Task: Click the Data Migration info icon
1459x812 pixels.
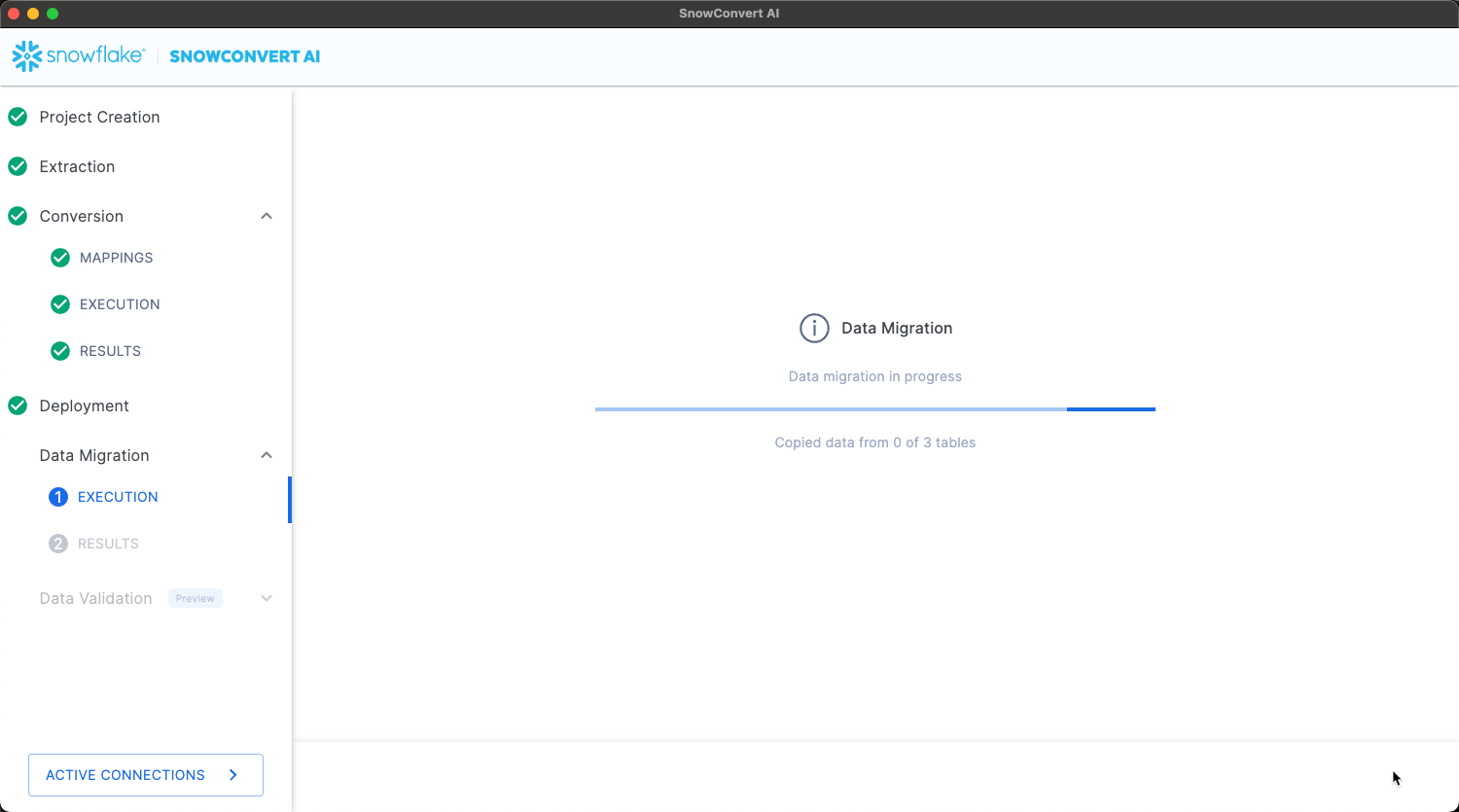Action: click(x=814, y=329)
